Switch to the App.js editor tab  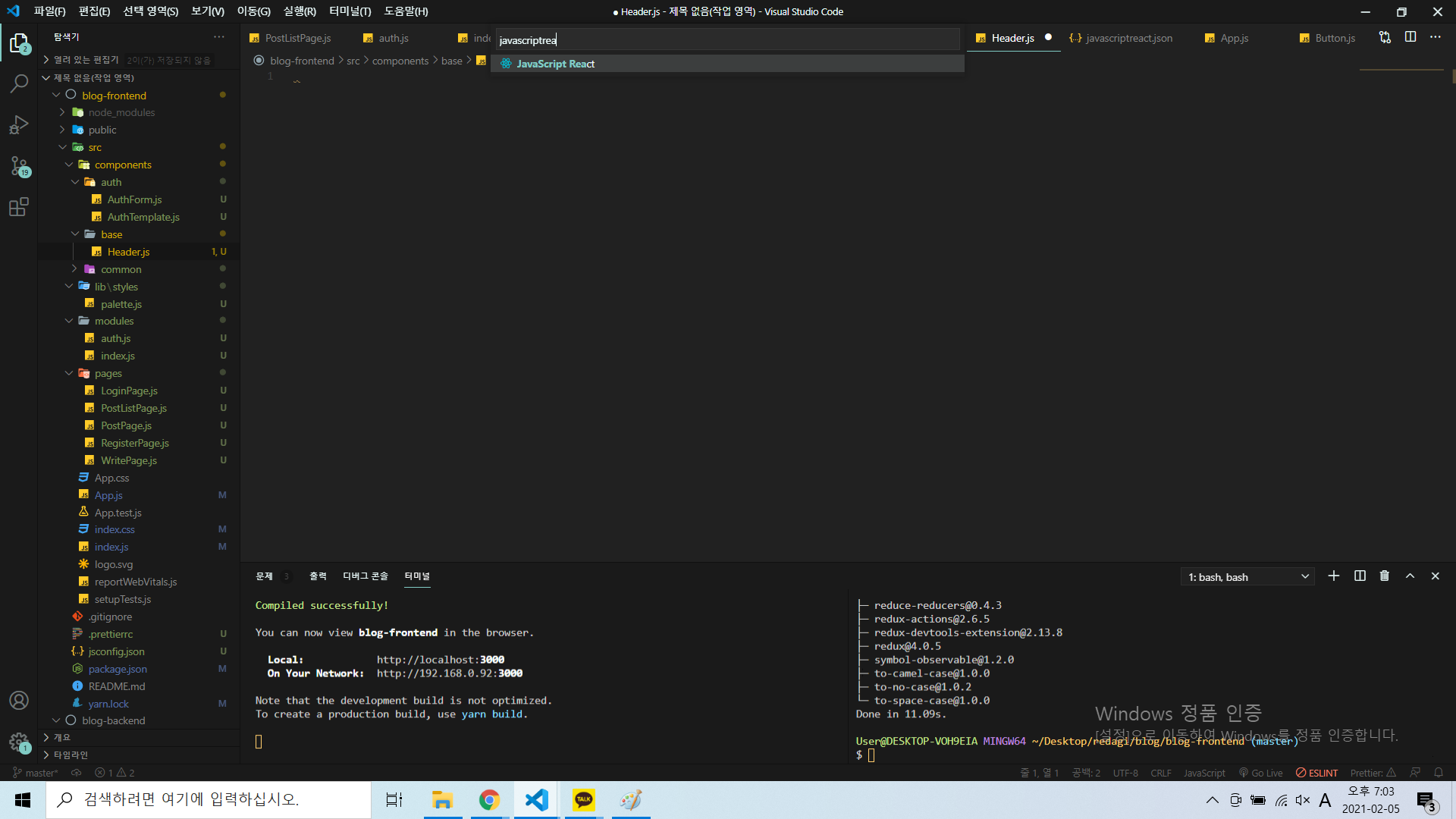click(1234, 38)
